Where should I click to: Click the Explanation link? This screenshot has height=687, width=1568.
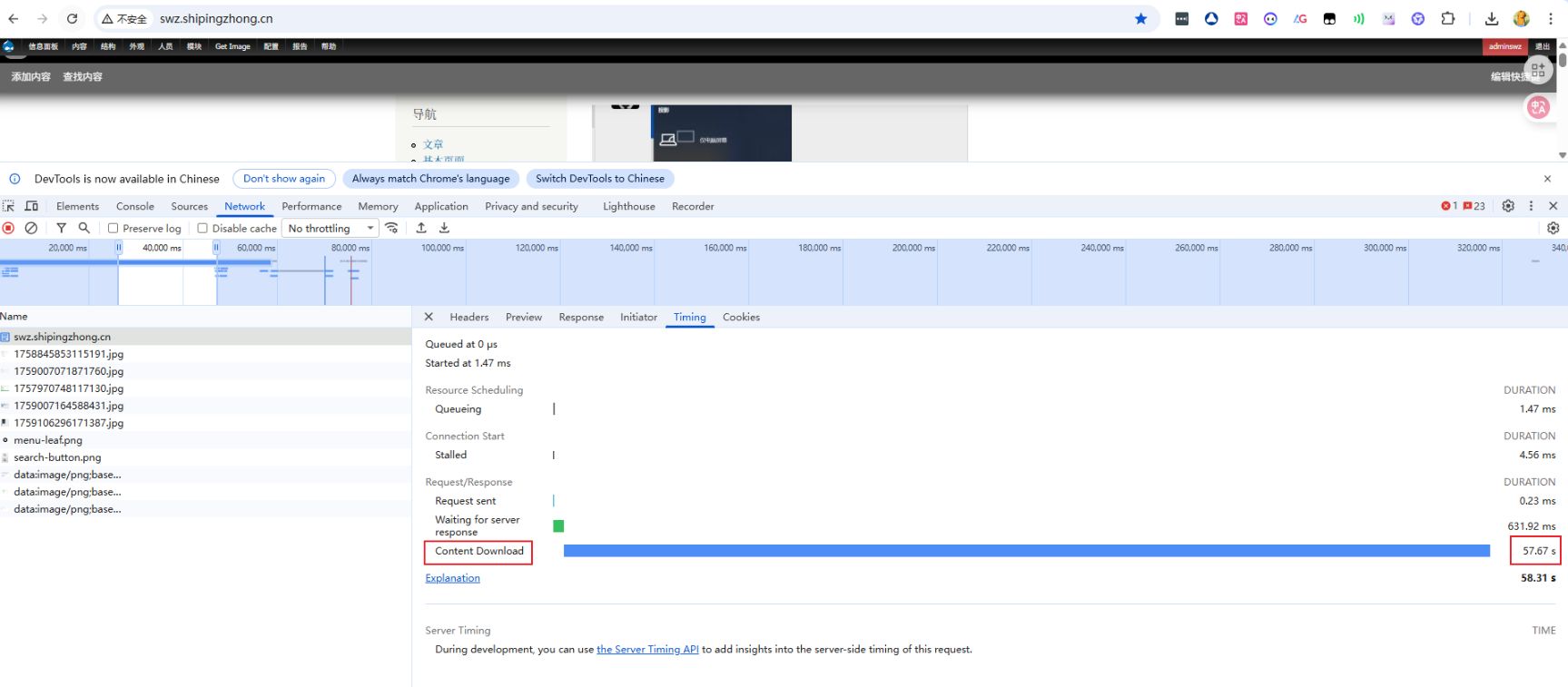pyautogui.click(x=452, y=578)
